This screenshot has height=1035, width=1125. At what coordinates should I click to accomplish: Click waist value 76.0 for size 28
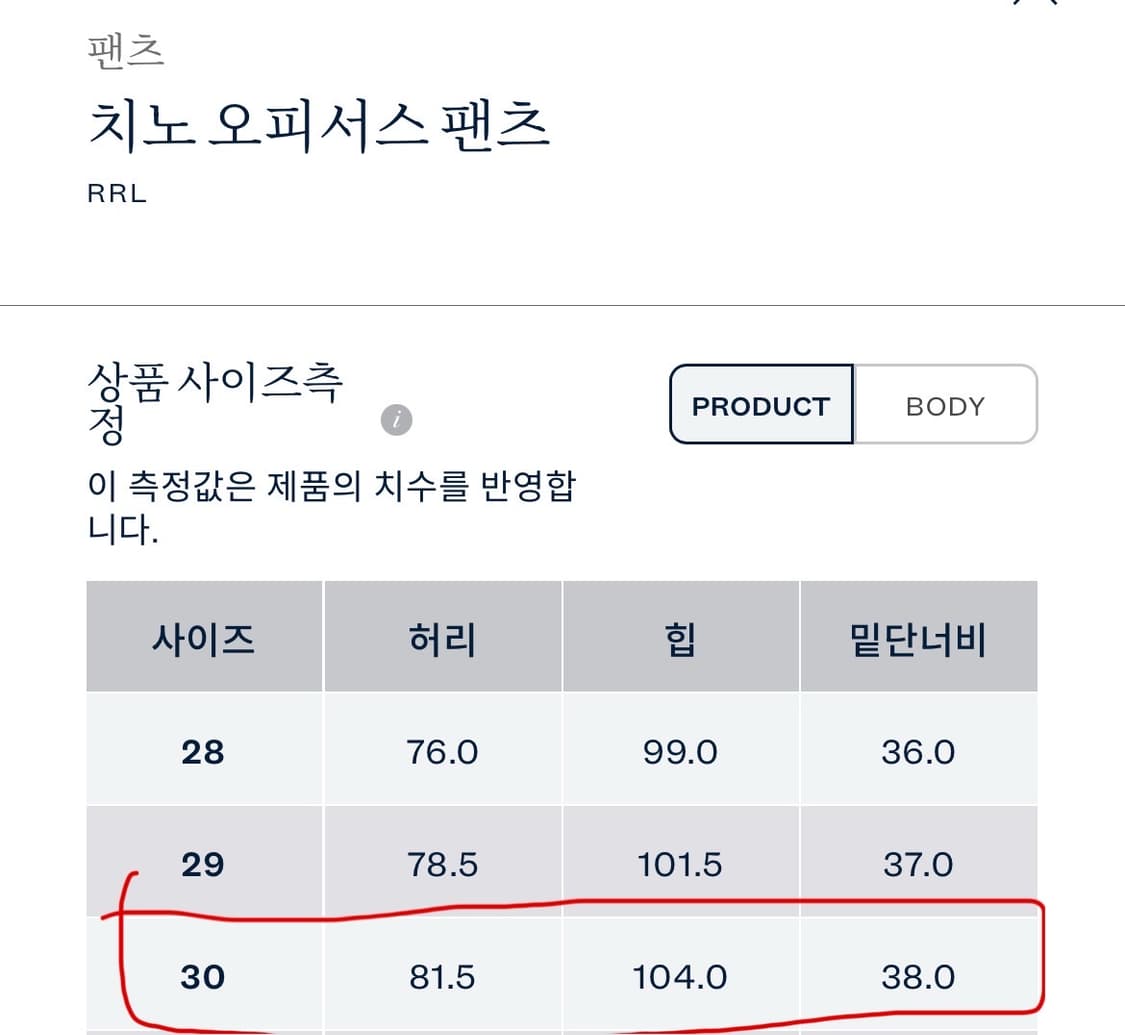[x=442, y=752]
